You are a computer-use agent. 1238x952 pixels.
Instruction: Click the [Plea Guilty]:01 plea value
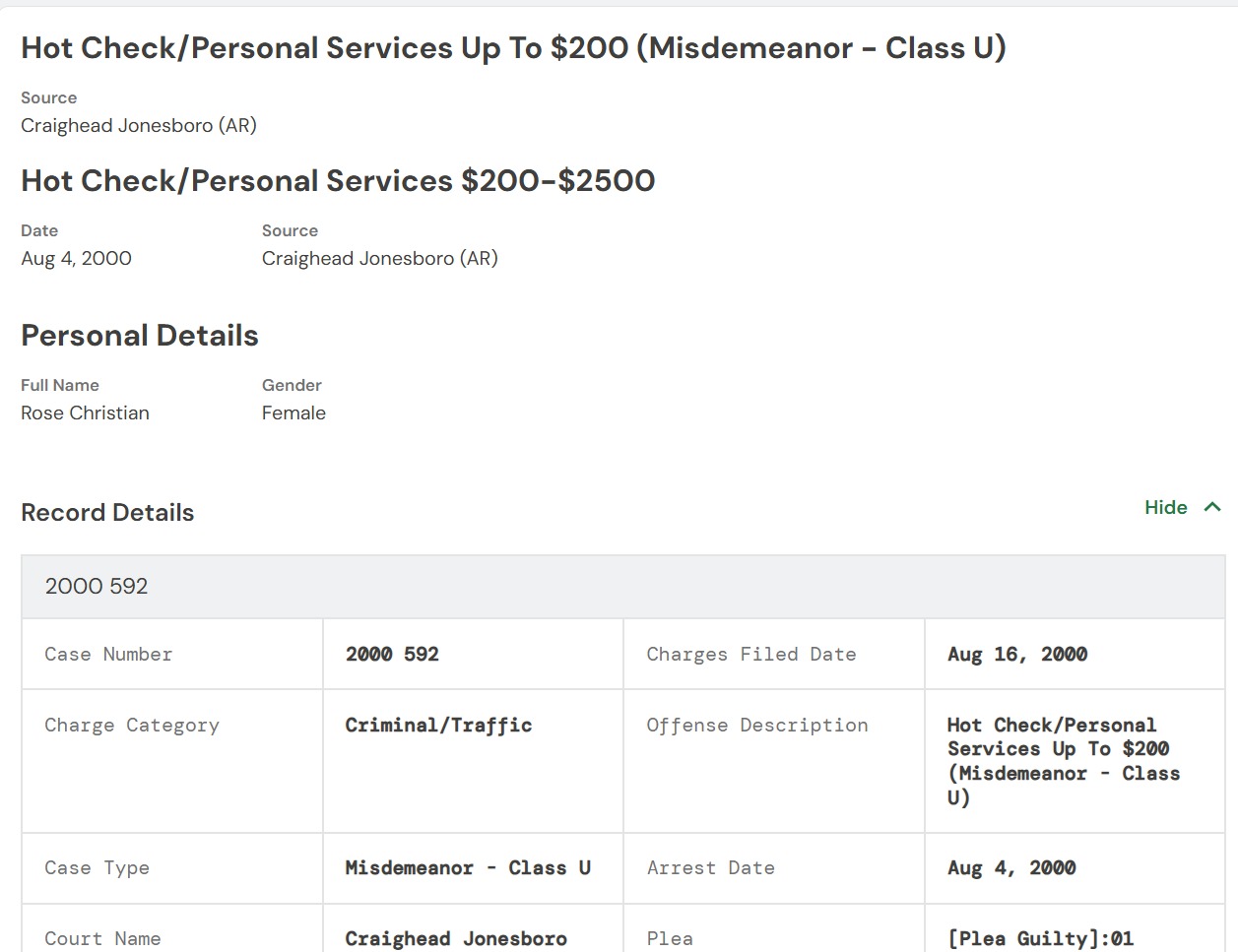[x=1040, y=939]
